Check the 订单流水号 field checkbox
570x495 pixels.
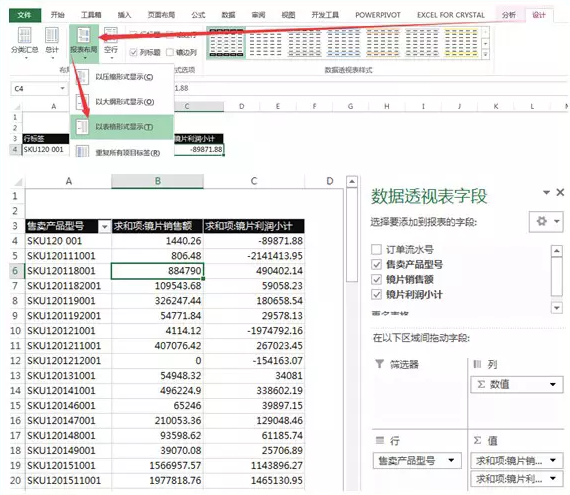click(376, 249)
